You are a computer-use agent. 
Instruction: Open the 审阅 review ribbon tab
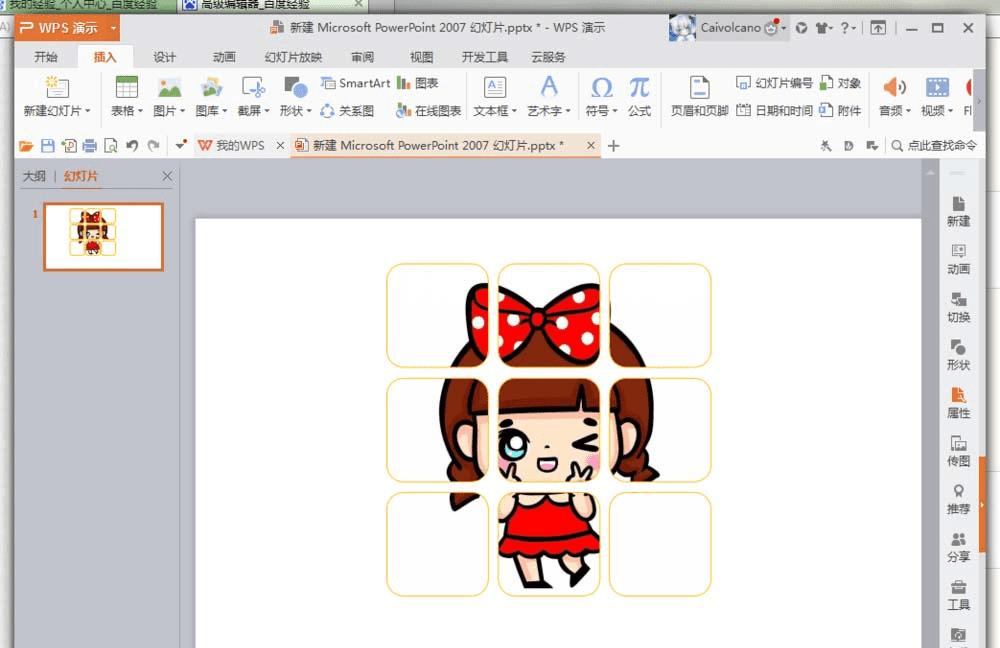tap(362, 57)
